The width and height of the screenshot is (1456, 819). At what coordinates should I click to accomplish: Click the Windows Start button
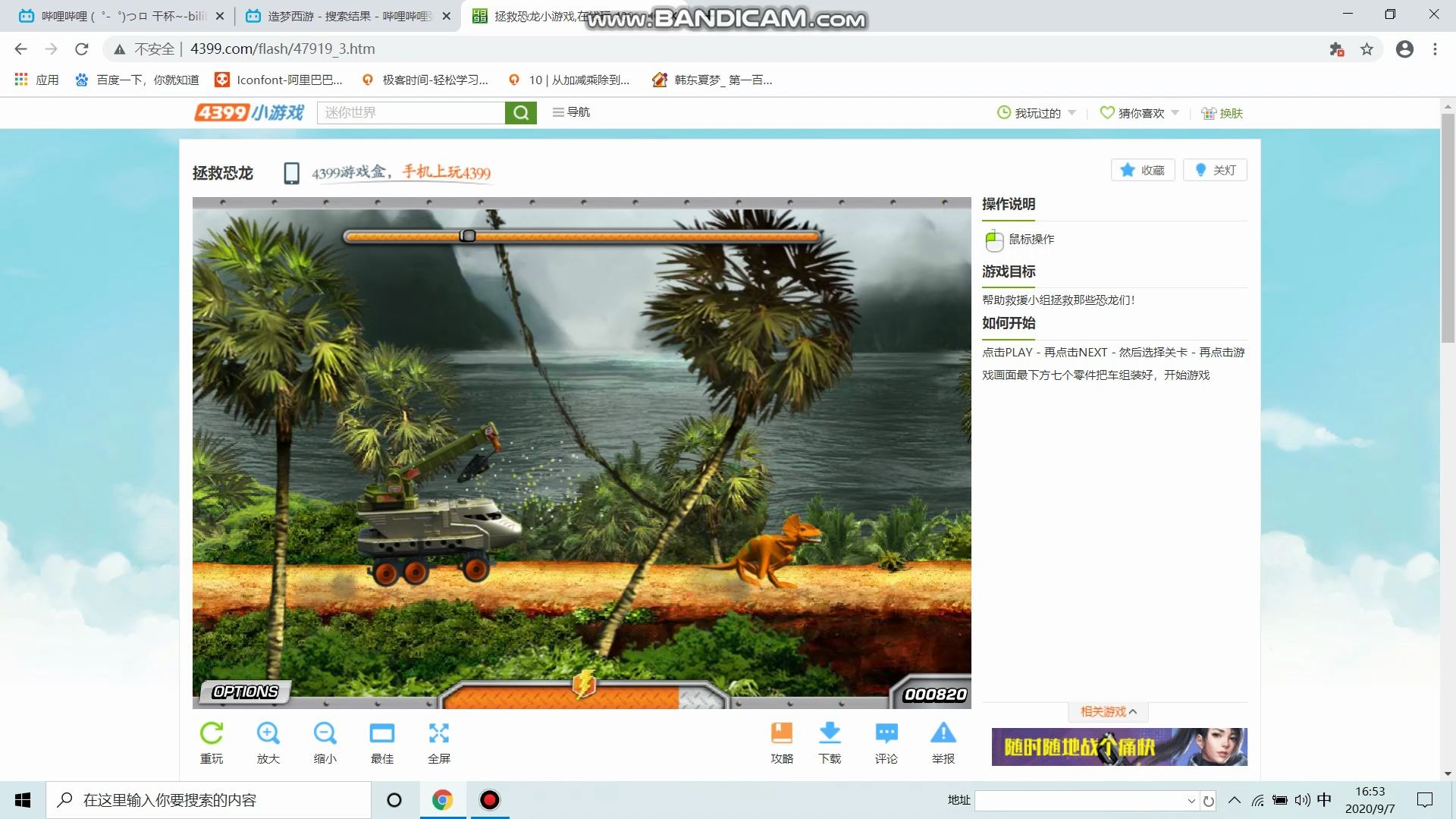tap(23, 800)
